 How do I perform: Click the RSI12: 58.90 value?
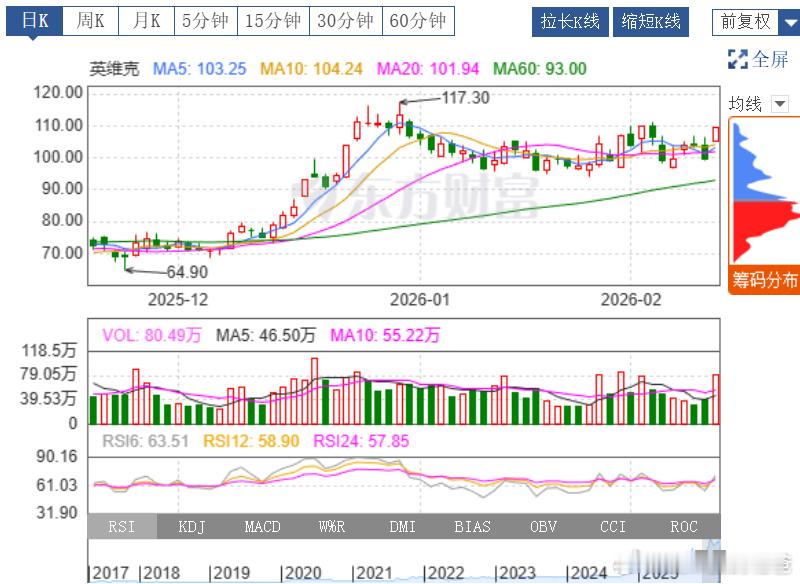click(251, 441)
